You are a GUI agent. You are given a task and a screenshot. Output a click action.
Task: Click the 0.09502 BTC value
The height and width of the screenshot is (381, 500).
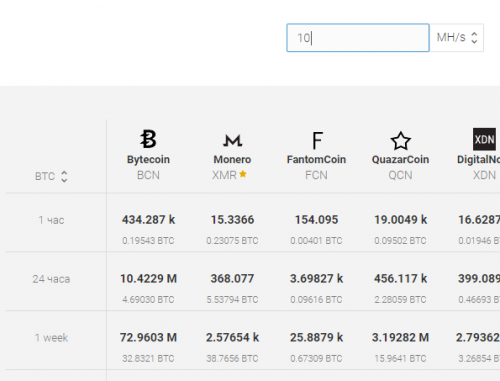pos(400,241)
